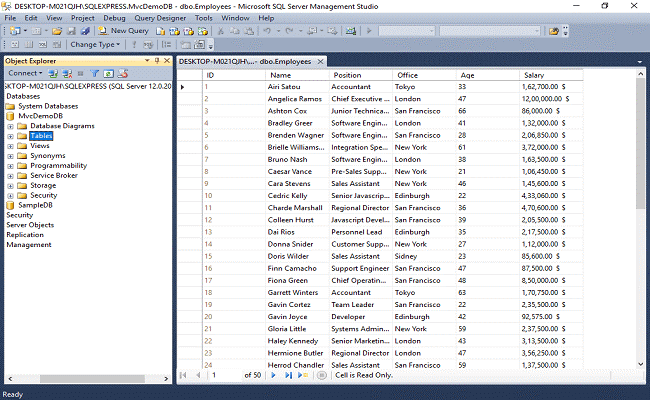Jump to the last record
This screenshot has height=400, width=650.
288,375
